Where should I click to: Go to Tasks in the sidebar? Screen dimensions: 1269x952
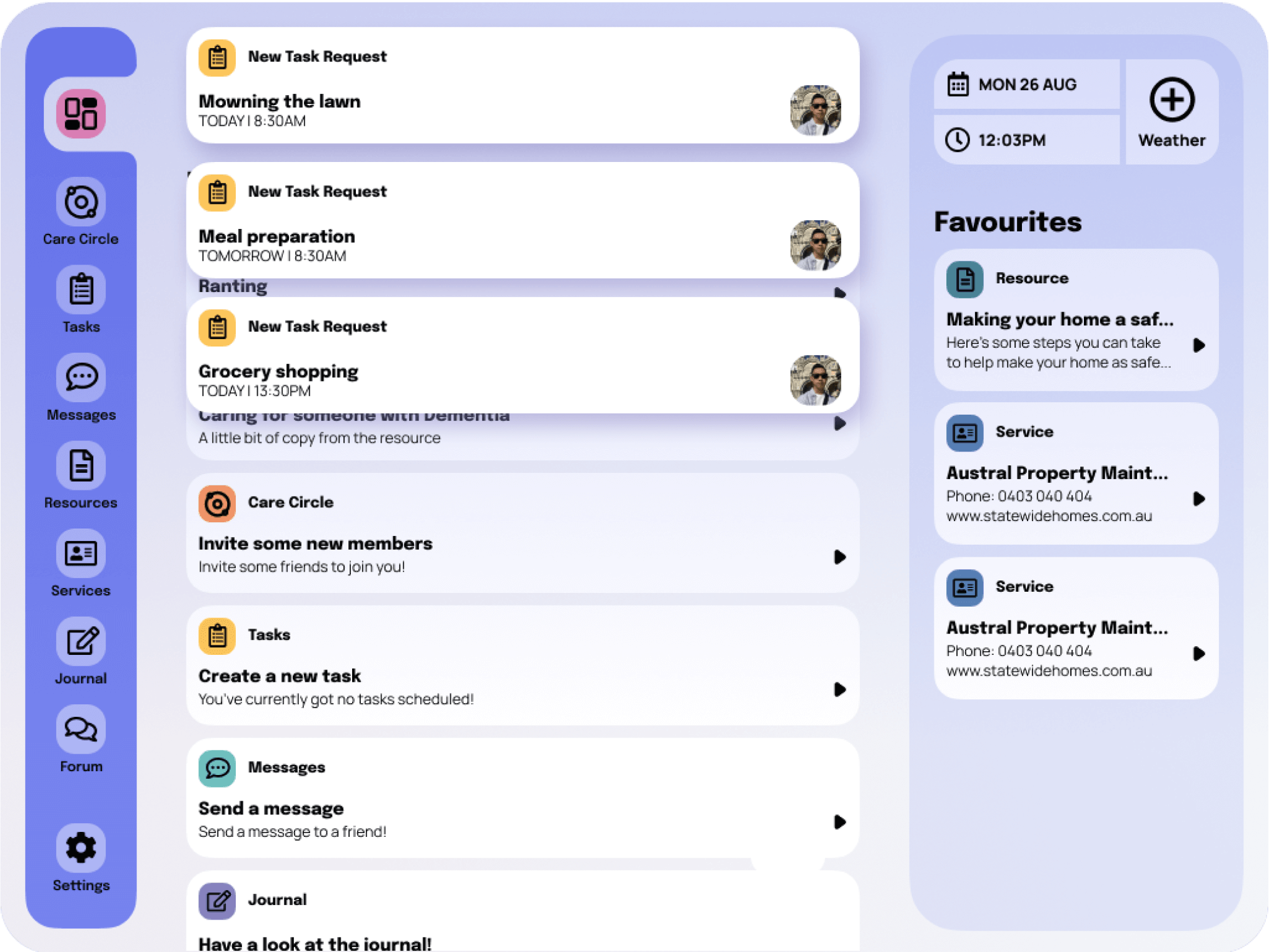[81, 291]
